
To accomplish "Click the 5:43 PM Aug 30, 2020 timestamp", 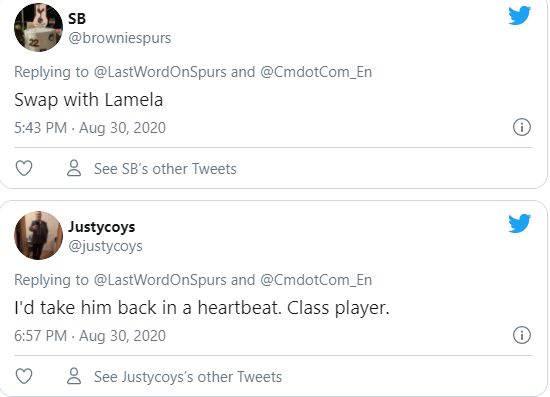I will (x=90, y=128).
